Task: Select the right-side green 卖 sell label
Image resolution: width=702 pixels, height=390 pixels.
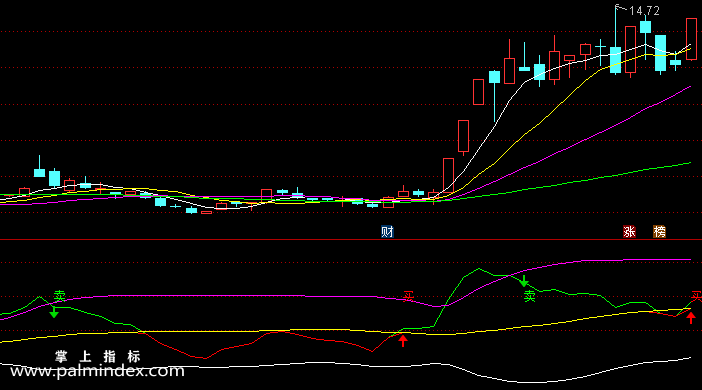Action: pyautogui.click(x=530, y=296)
